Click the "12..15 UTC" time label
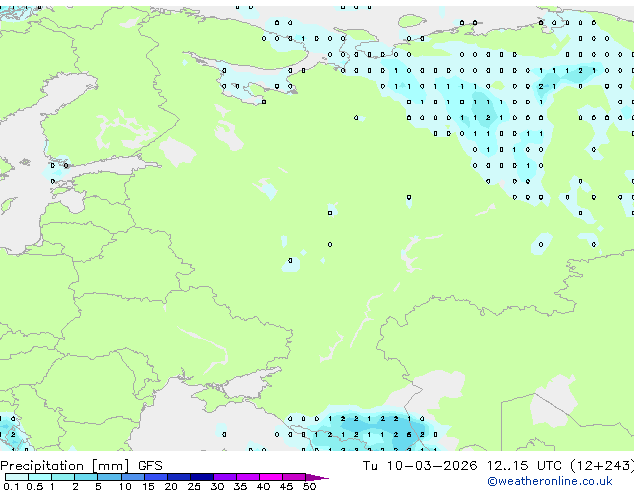The image size is (634, 490). pyautogui.click(x=524, y=466)
